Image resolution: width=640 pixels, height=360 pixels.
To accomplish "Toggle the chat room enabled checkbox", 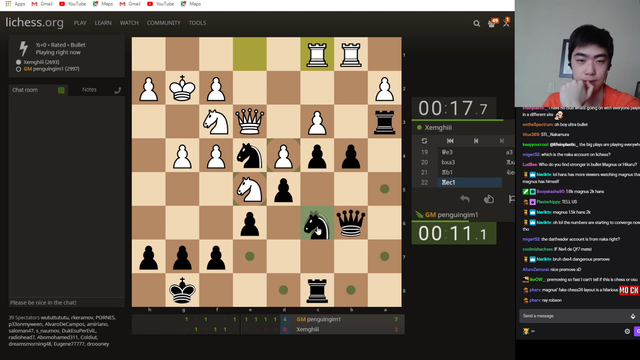I will click(61, 90).
